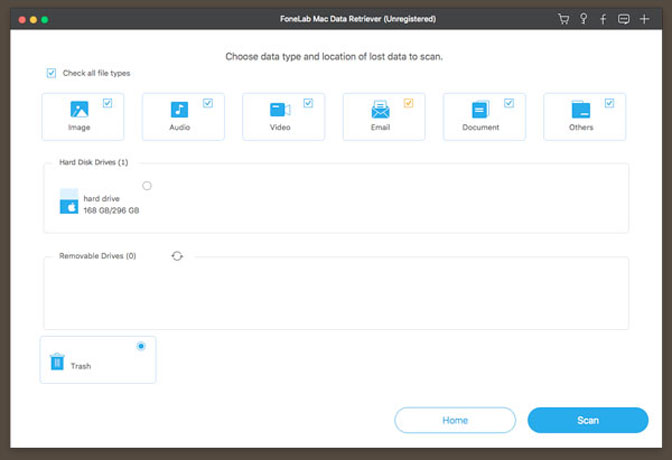672x460 pixels.
Task: Select the hard drive radio button
Action: coord(147,186)
